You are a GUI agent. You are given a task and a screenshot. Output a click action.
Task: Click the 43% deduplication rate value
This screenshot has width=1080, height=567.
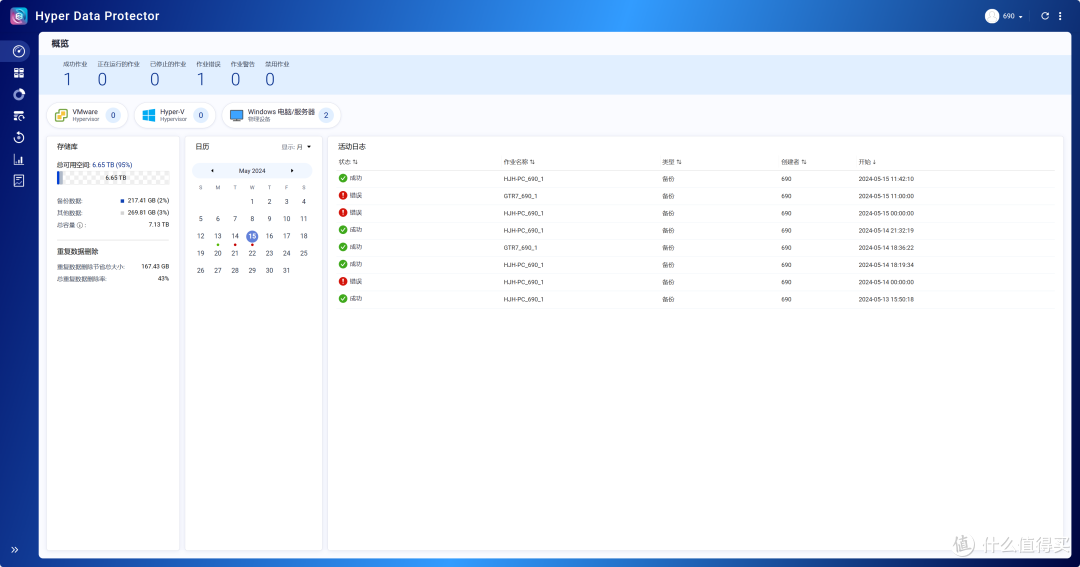(163, 279)
